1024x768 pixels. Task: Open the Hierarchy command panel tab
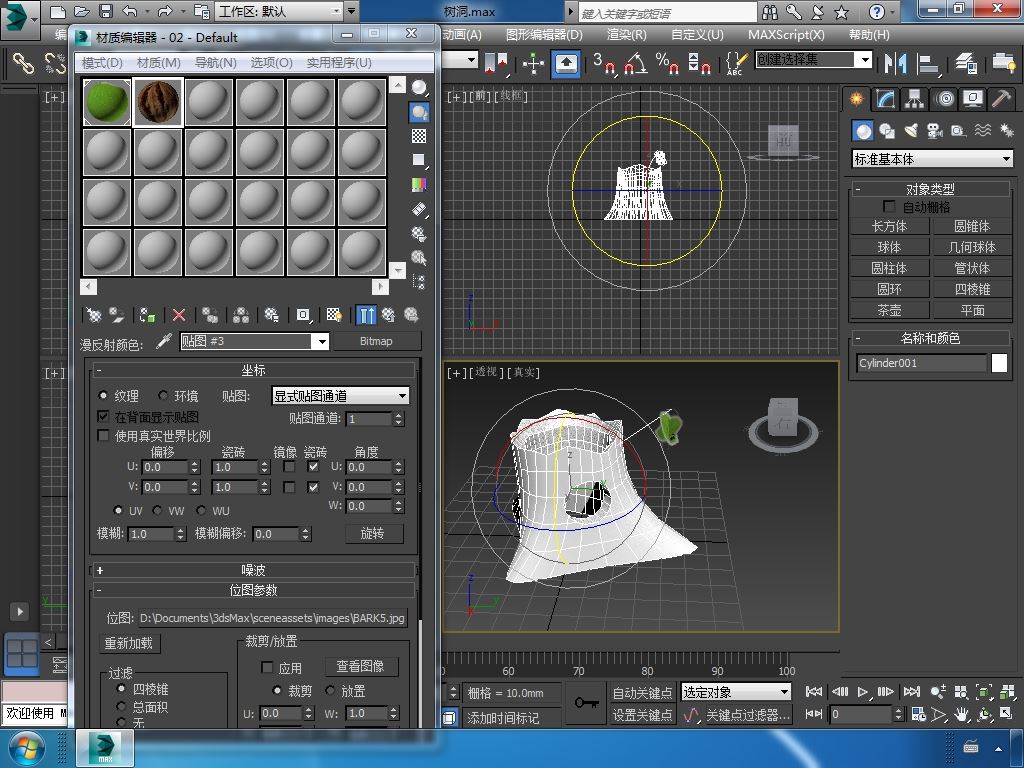coord(914,99)
